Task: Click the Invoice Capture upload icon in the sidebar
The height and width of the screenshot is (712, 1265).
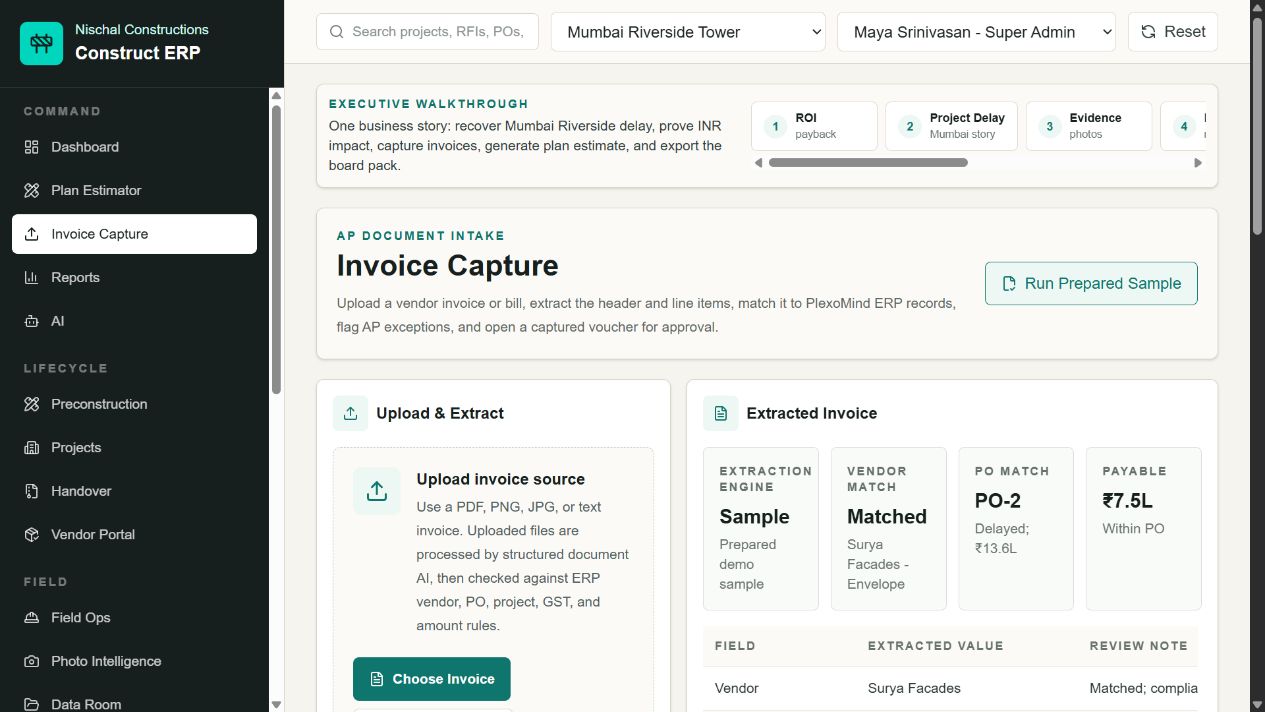Action: (x=31, y=234)
